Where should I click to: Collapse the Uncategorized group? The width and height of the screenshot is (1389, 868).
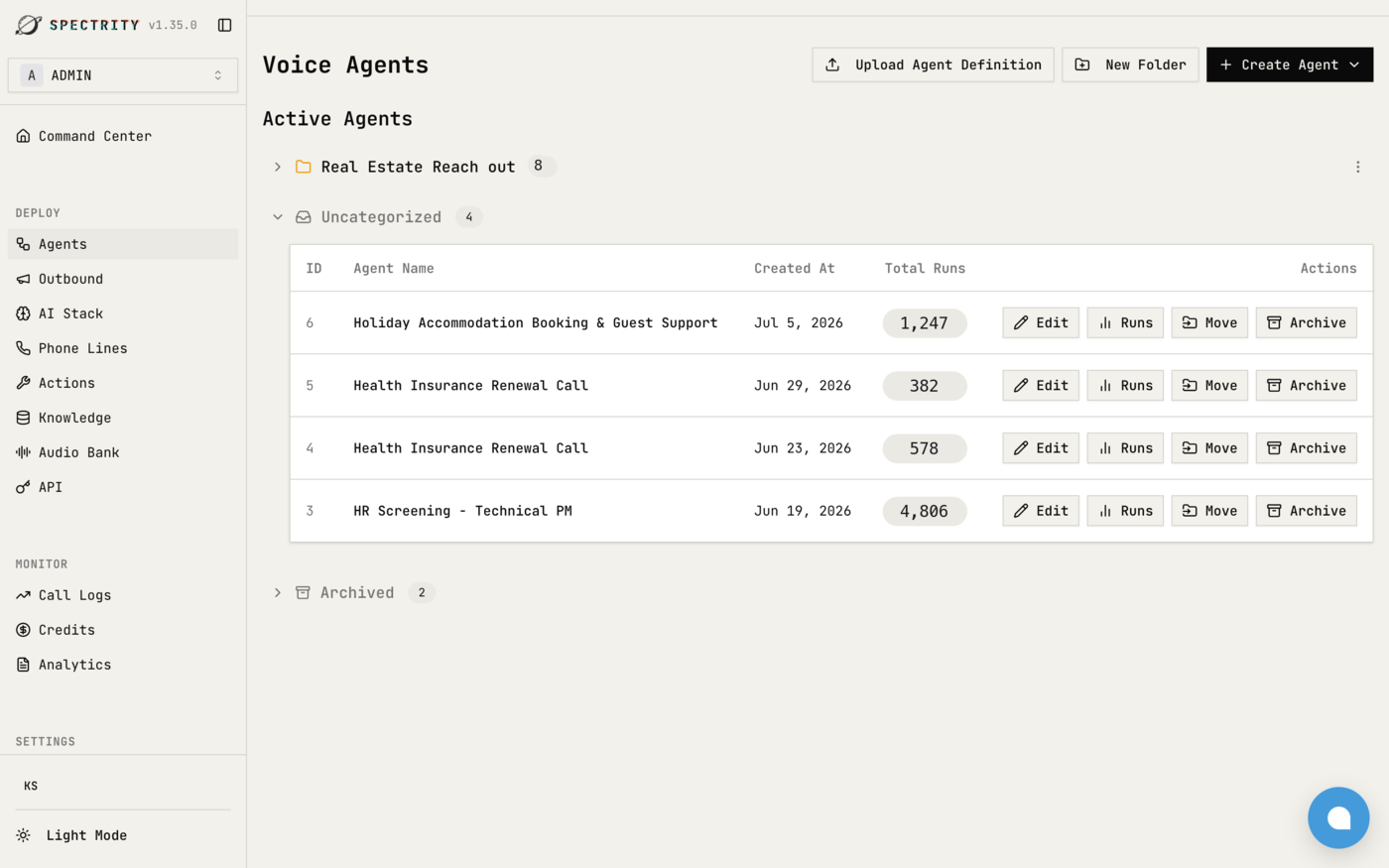point(278,217)
